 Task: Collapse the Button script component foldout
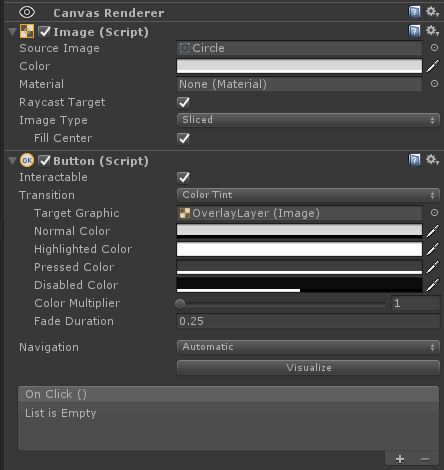click(x=13, y=161)
